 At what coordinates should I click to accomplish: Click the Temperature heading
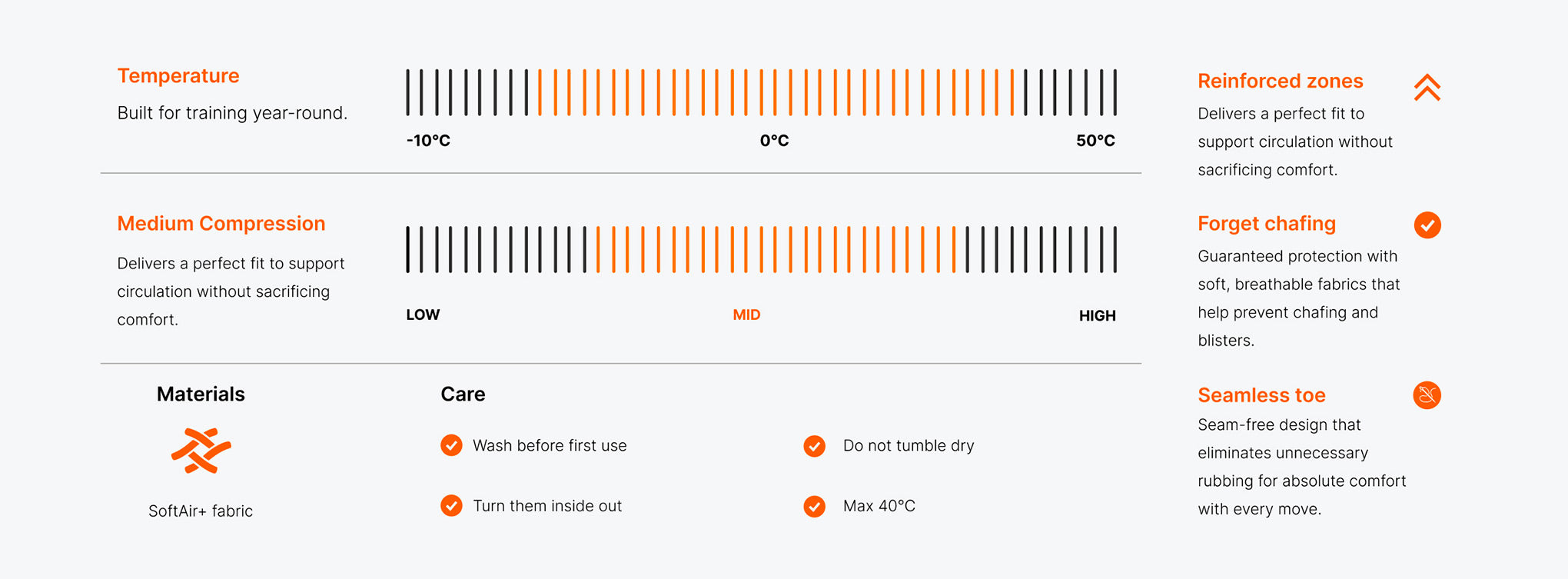coord(178,75)
